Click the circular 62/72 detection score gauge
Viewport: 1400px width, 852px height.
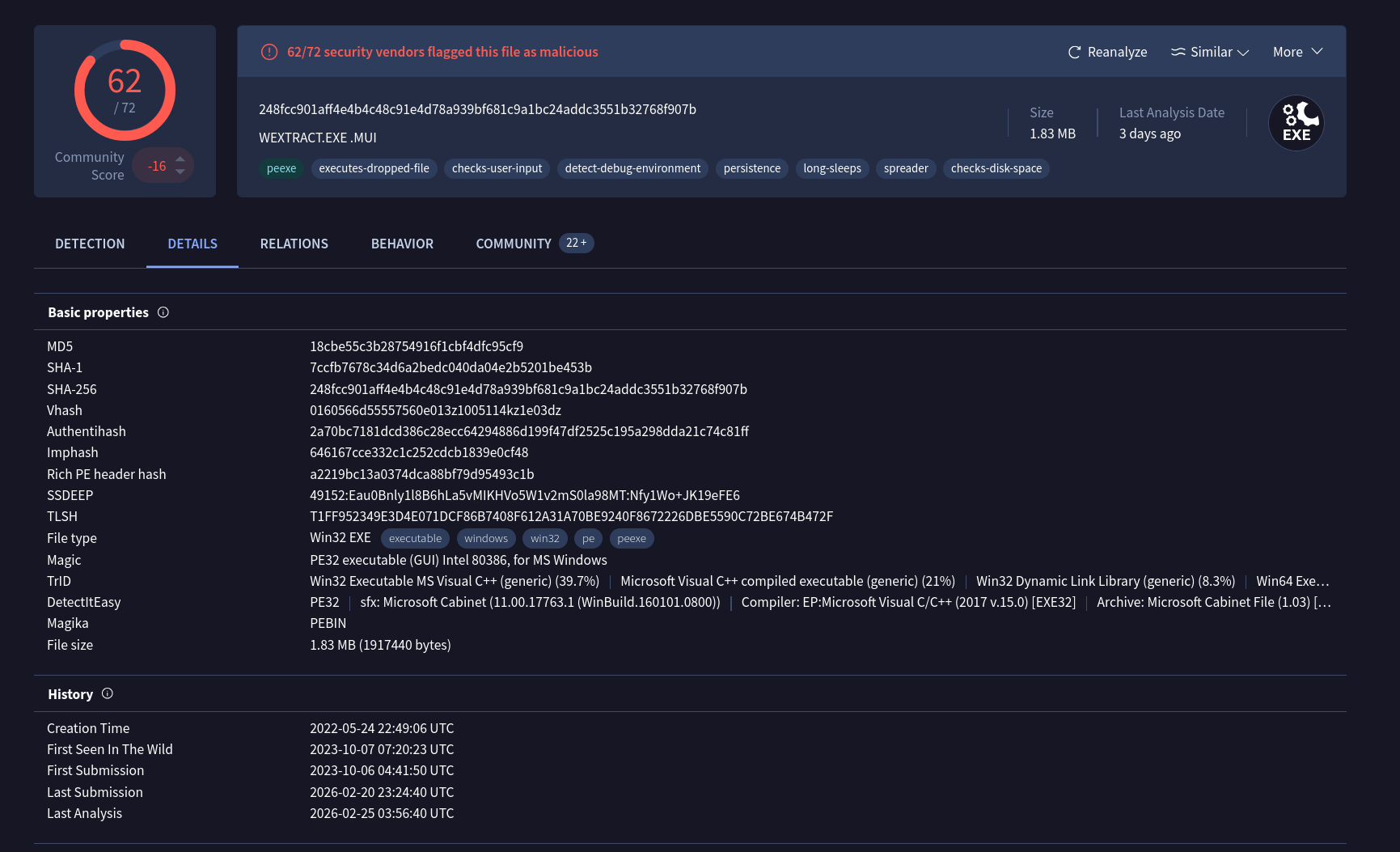coord(125,91)
